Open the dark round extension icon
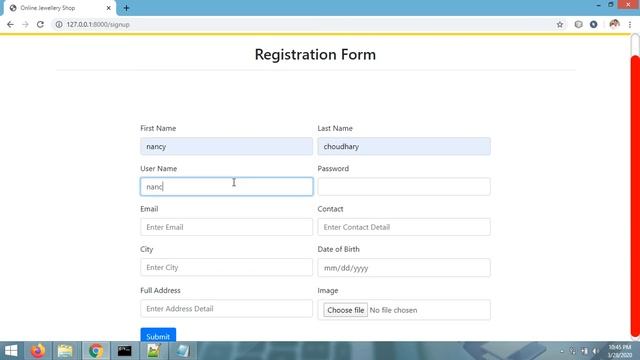Screen dimensions: 640x360 tap(593, 24)
